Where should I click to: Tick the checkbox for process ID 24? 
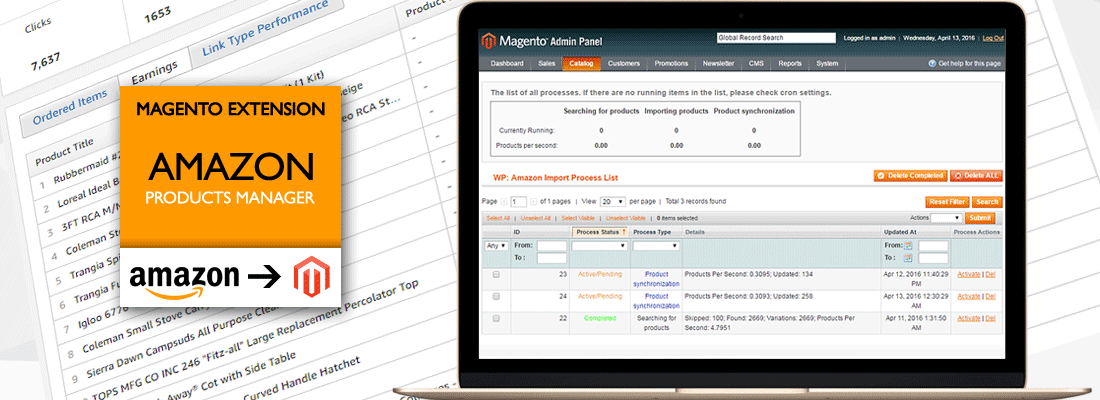pos(496,296)
